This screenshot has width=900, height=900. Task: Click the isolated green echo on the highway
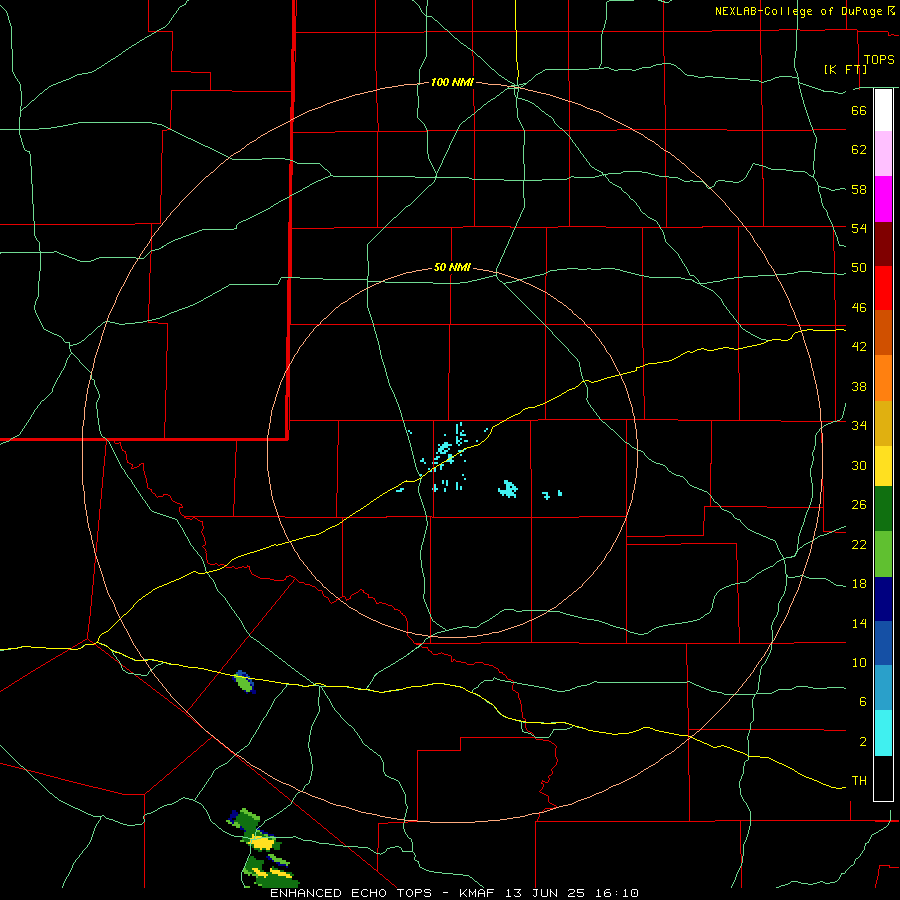click(x=244, y=682)
